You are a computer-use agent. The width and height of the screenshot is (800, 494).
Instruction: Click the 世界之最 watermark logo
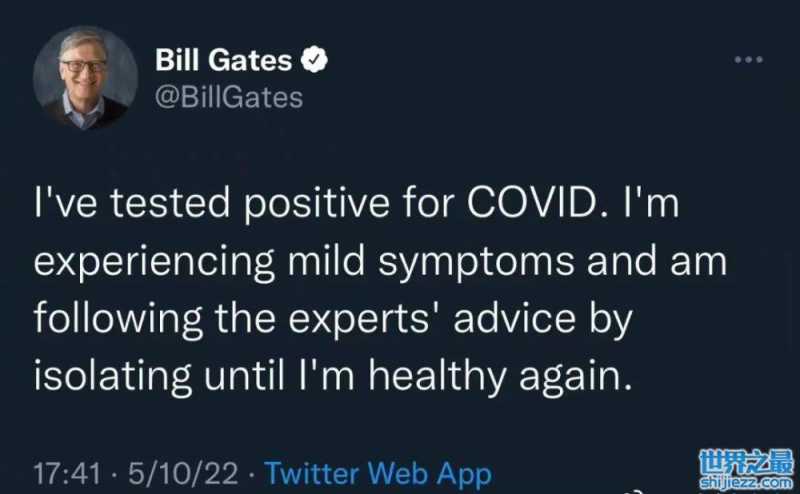click(746, 463)
